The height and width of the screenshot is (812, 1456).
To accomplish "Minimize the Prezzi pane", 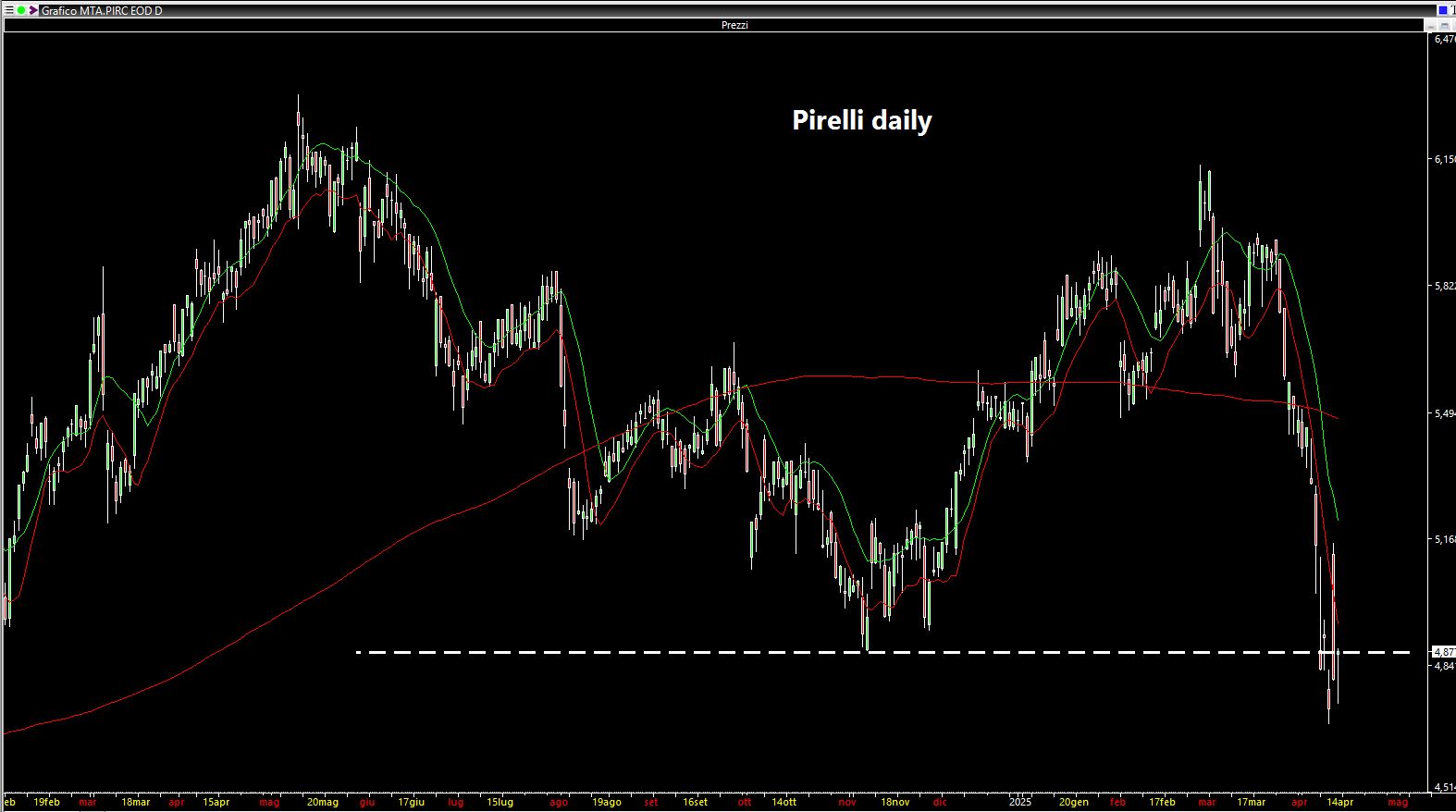I will (1431, 26).
